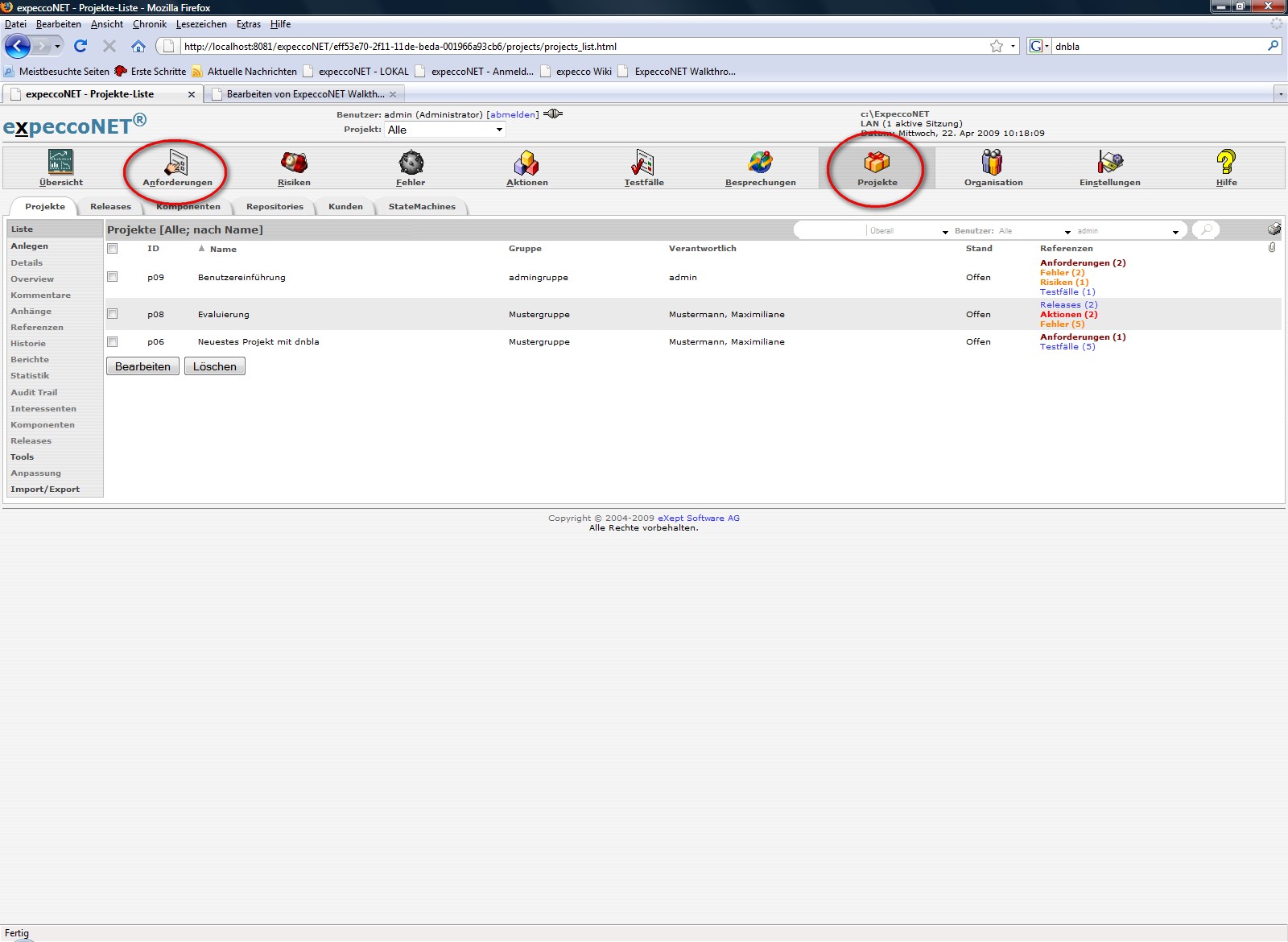Screen dimensions: 1288x942
Task: Open the Testfälle checklist icon
Action: tap(643, 163)
